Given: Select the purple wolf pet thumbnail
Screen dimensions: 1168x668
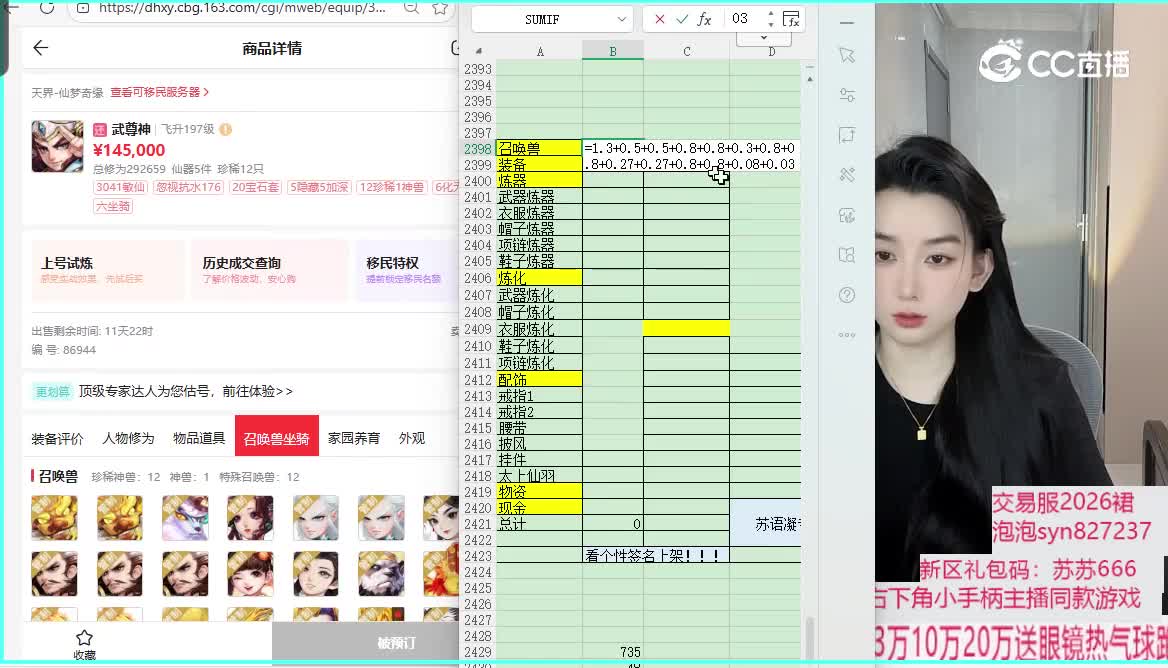Looking at the screenshot, I should [185, 518].
